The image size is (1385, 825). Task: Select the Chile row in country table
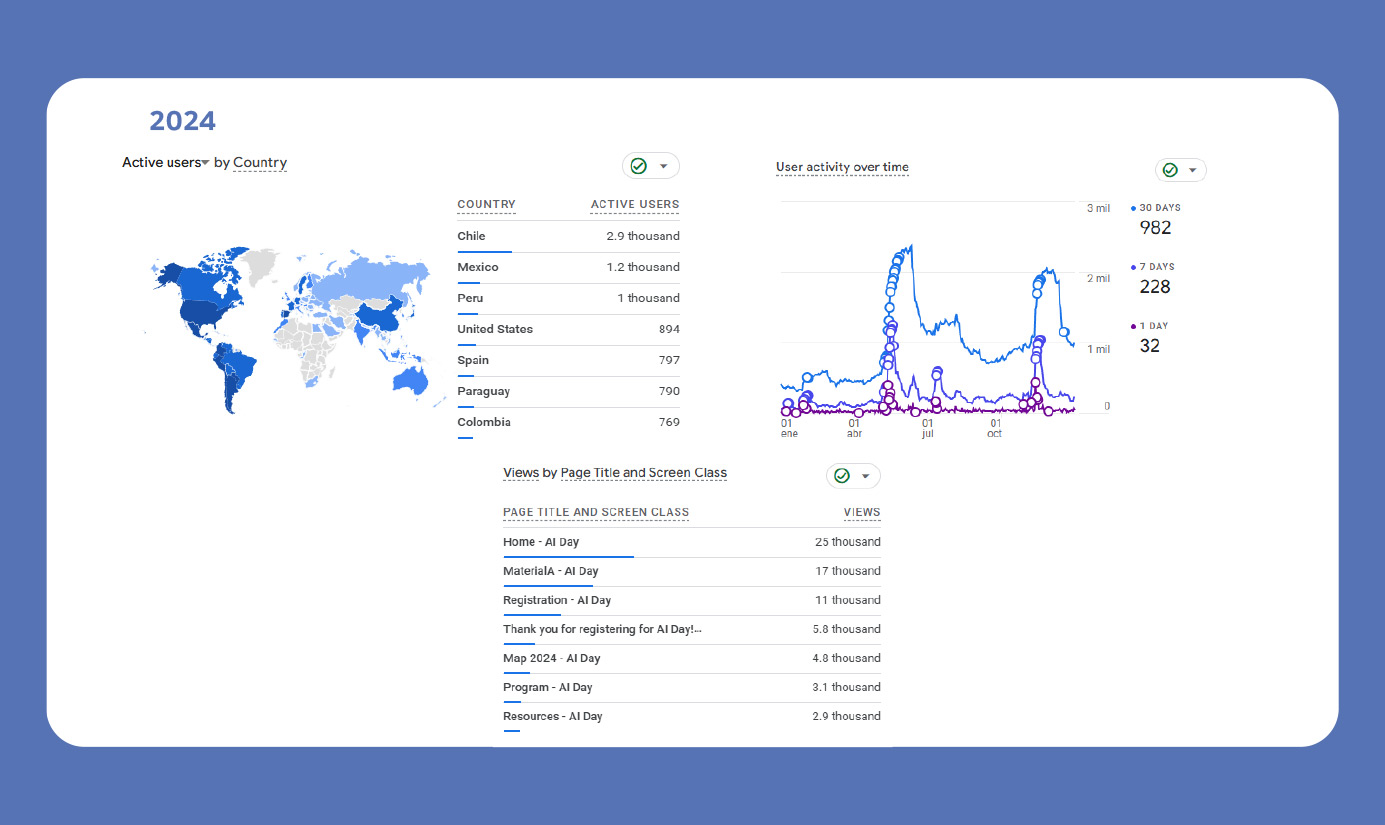point(568,236)
